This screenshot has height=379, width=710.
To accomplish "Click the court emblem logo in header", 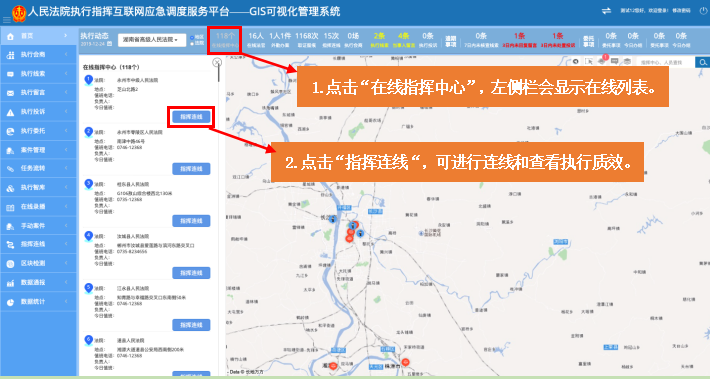I will point(19,14).
